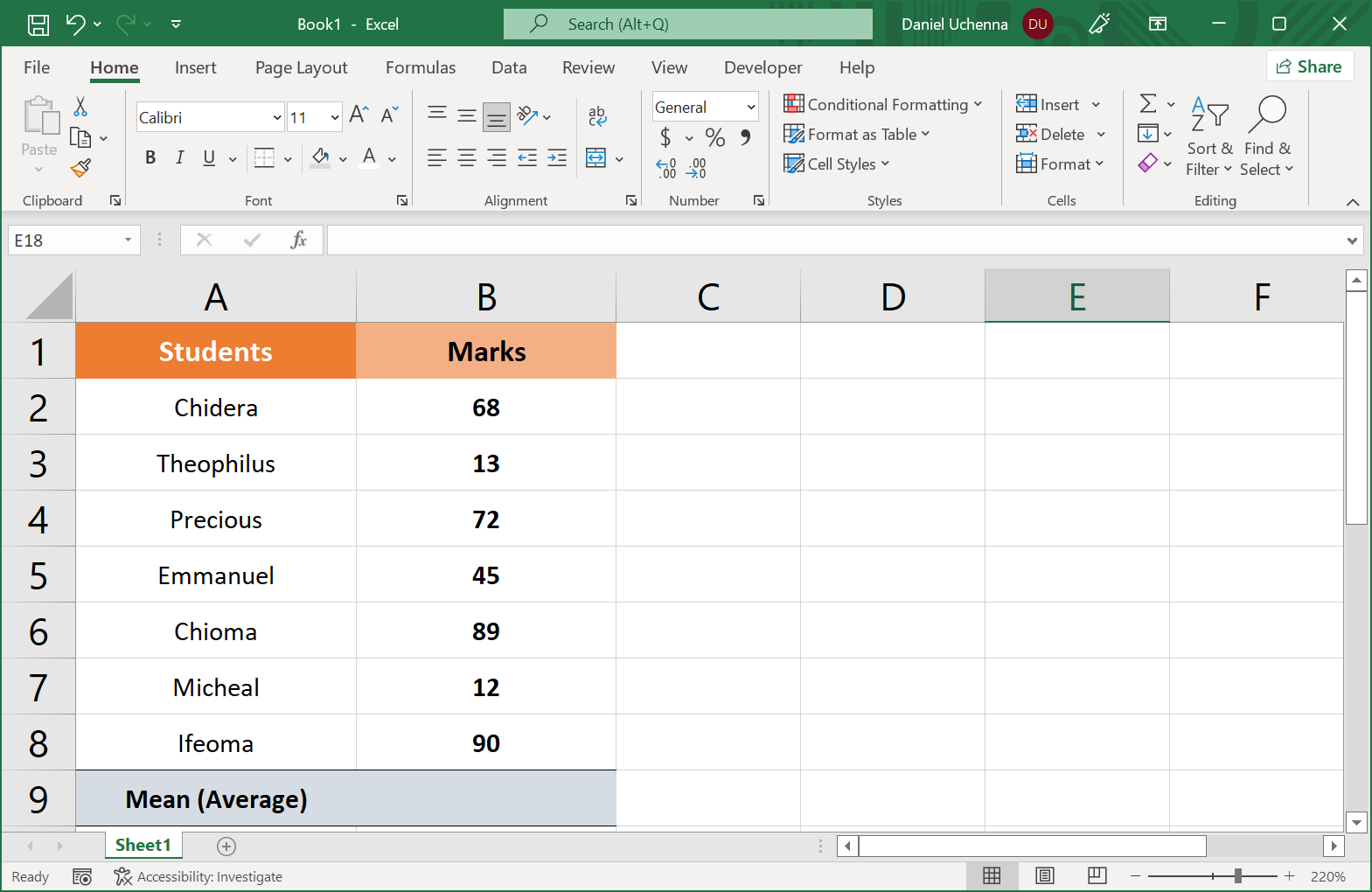Image resolution: width=1372 pixels, height=892 pixels.
Task: Switch to the Page Layout tab
Action: click(301, 67)
